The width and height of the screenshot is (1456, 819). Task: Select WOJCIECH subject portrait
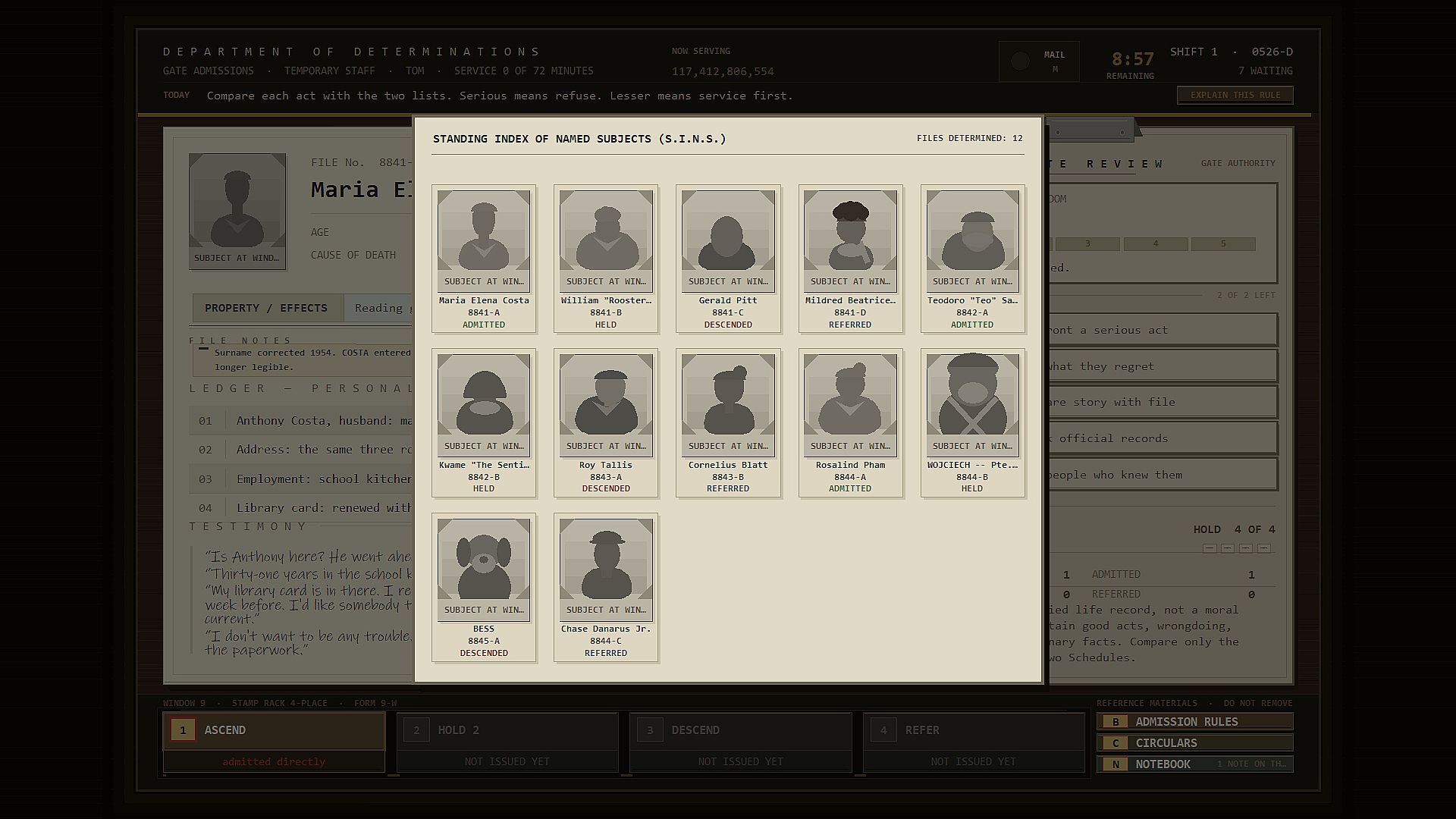coord(972,405)
